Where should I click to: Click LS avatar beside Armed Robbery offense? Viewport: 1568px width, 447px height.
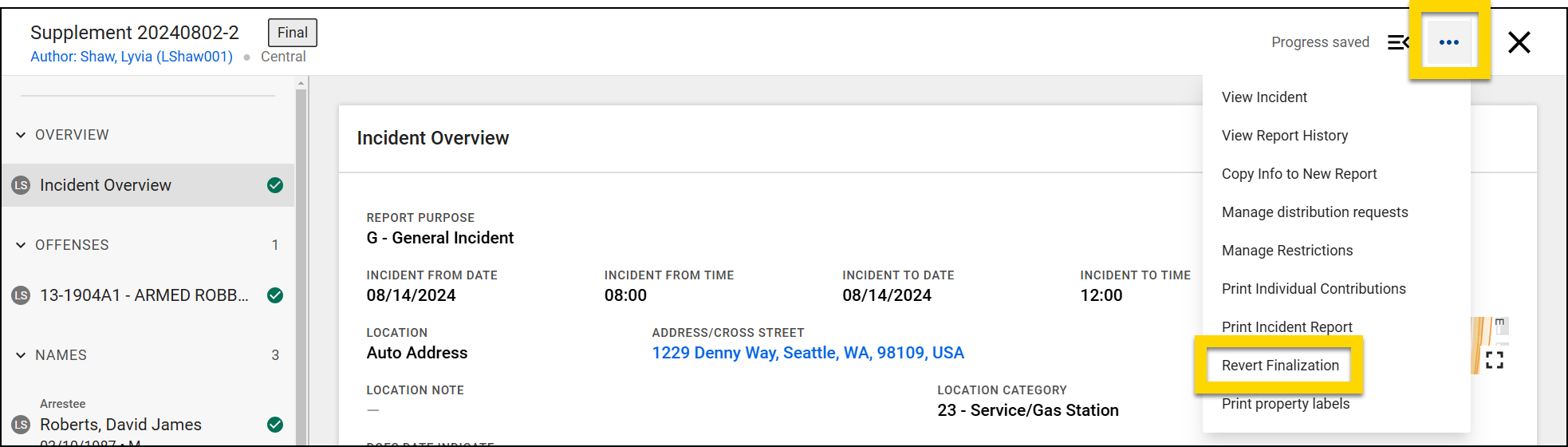click(x=21, y=295)
